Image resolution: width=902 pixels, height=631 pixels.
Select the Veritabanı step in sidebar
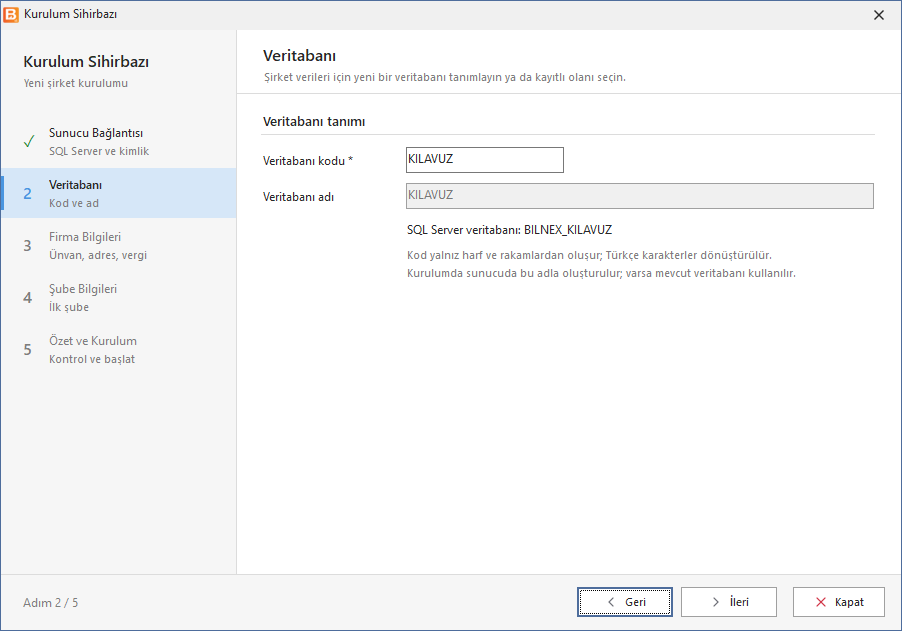pyautogui.click(x=119, y=193)
